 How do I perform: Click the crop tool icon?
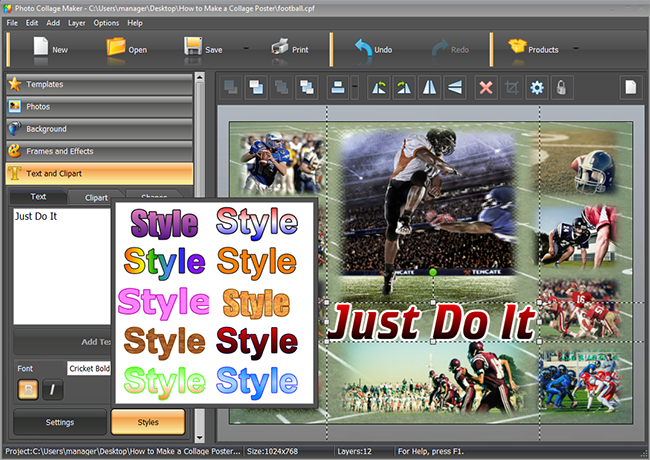point(511,87)
